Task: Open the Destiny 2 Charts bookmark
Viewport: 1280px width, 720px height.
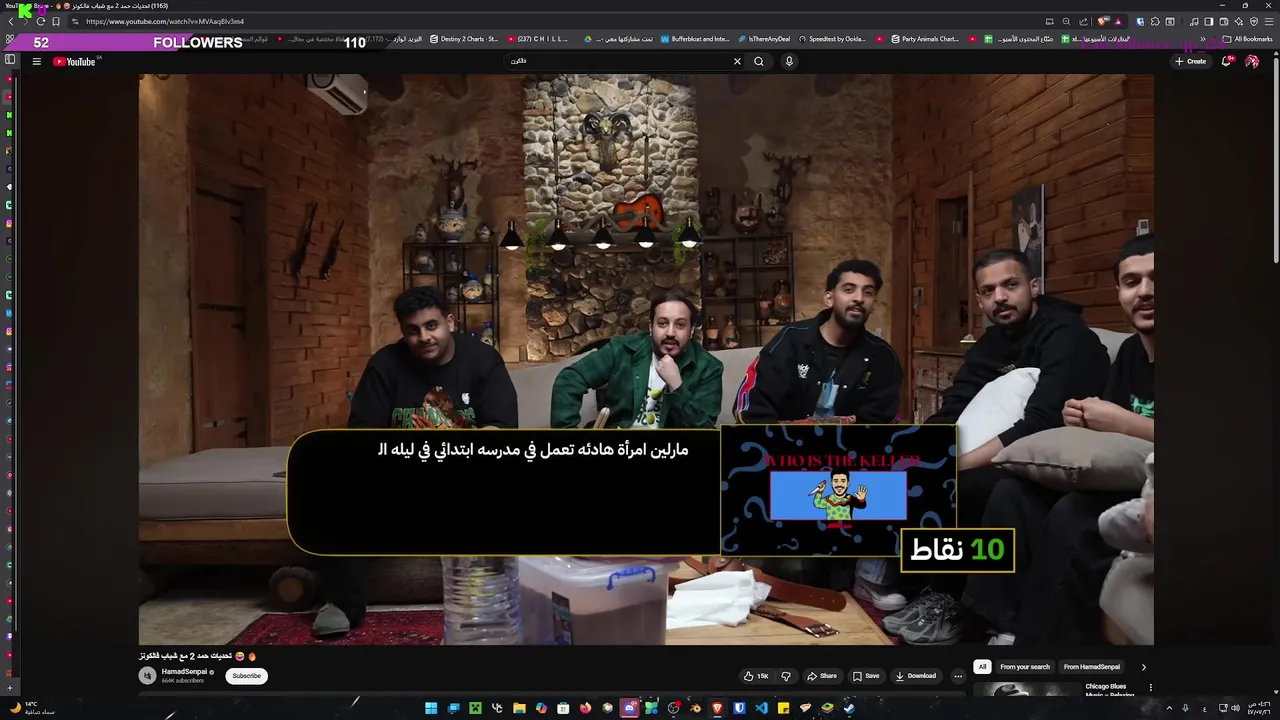Action: pos(464,39)
